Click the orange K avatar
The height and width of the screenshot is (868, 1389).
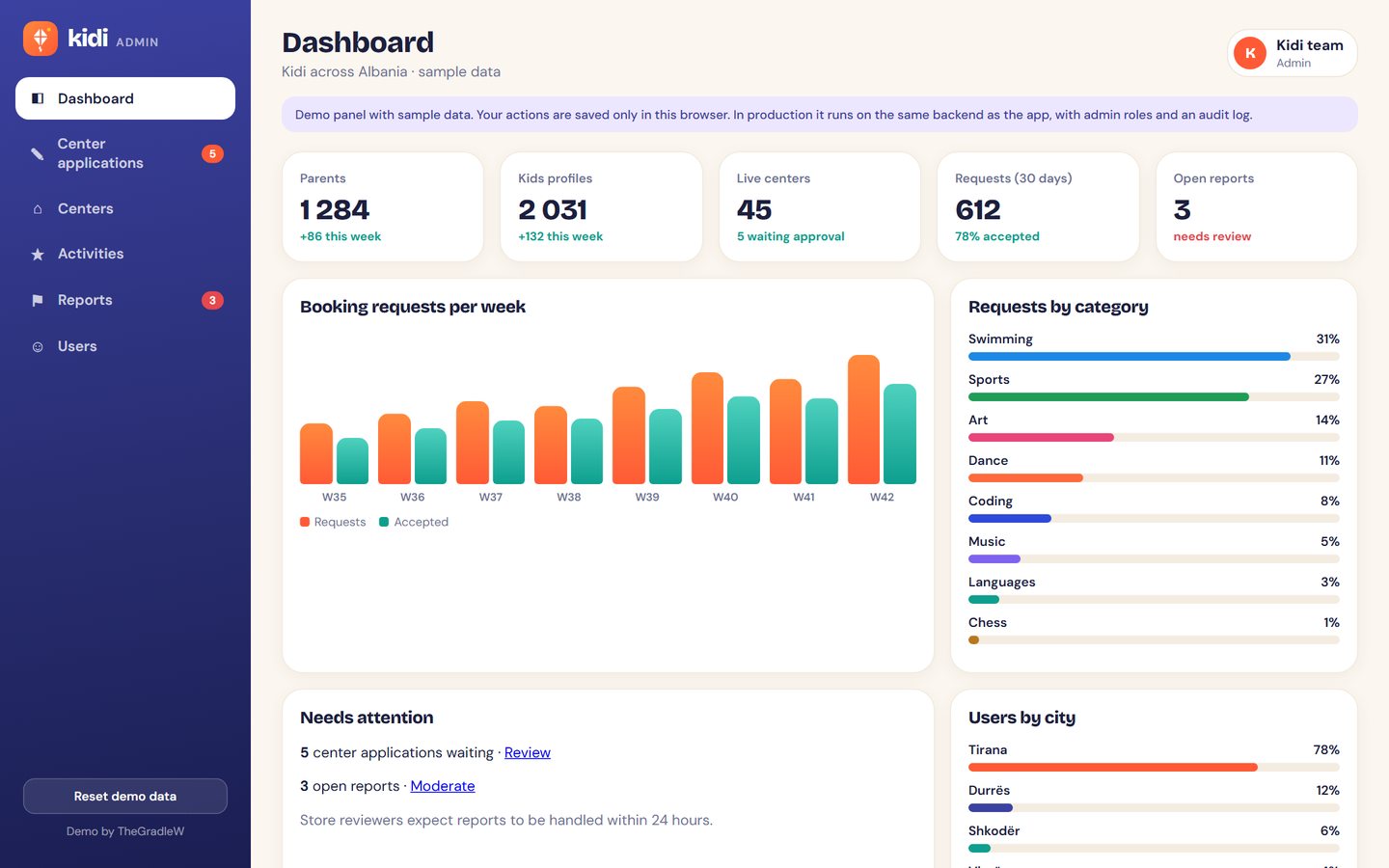click(x=1250, y=53)
